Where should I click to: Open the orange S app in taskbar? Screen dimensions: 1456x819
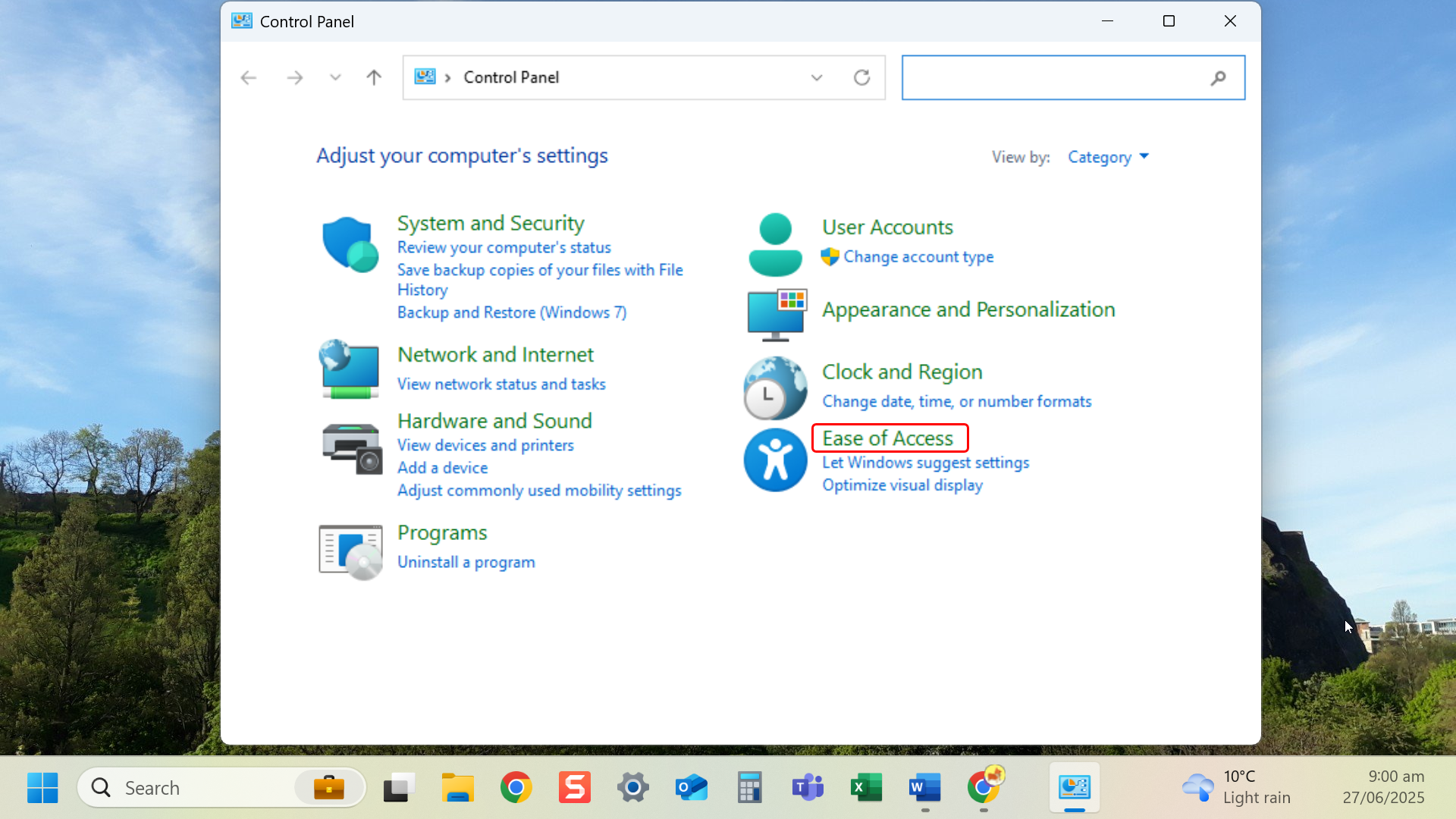pos(574,788)
